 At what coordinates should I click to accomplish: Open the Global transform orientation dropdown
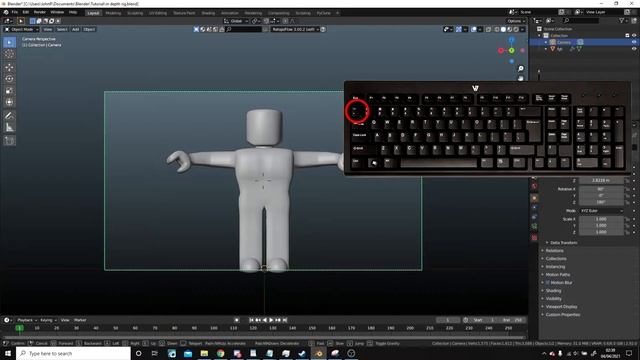point(236,21)
